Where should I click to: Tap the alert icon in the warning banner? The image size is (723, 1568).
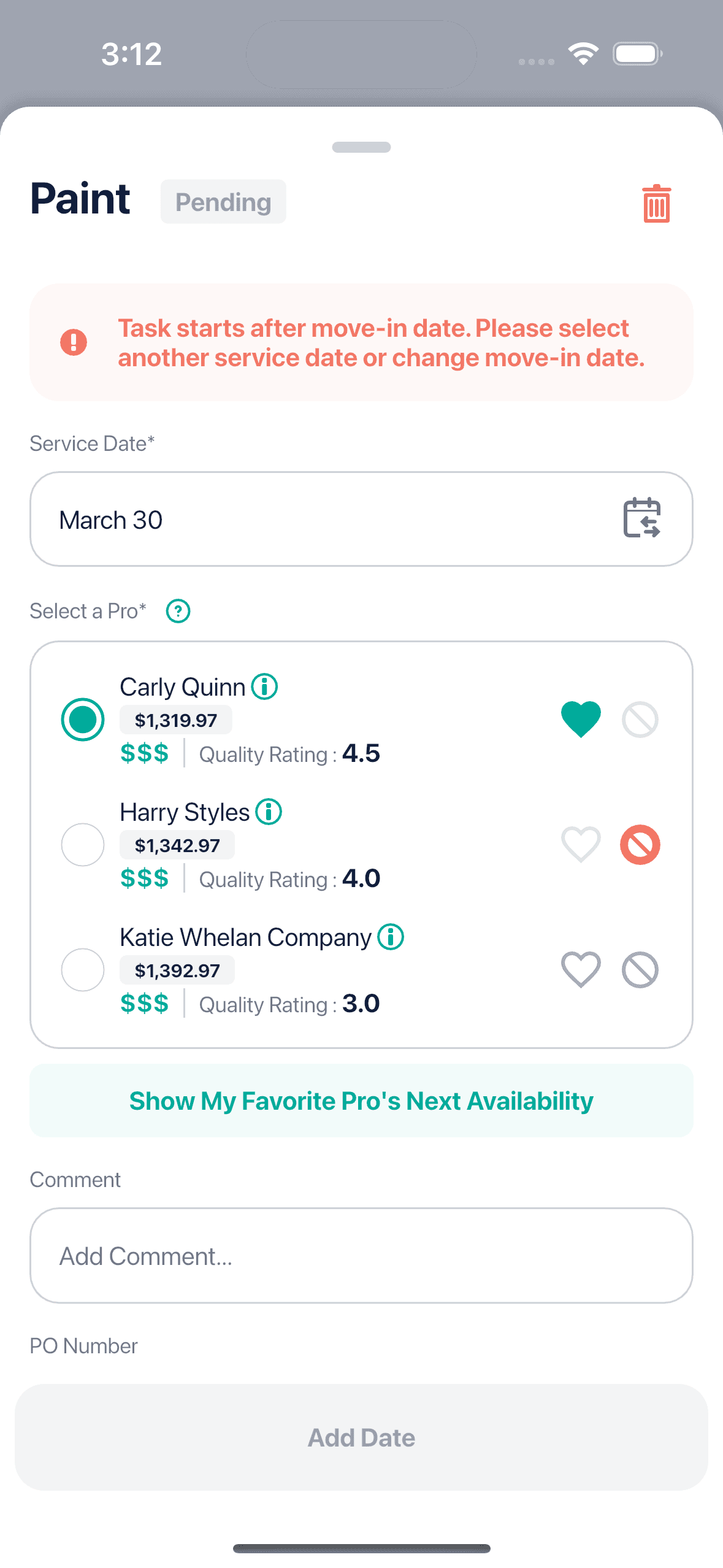pos(74,342)
